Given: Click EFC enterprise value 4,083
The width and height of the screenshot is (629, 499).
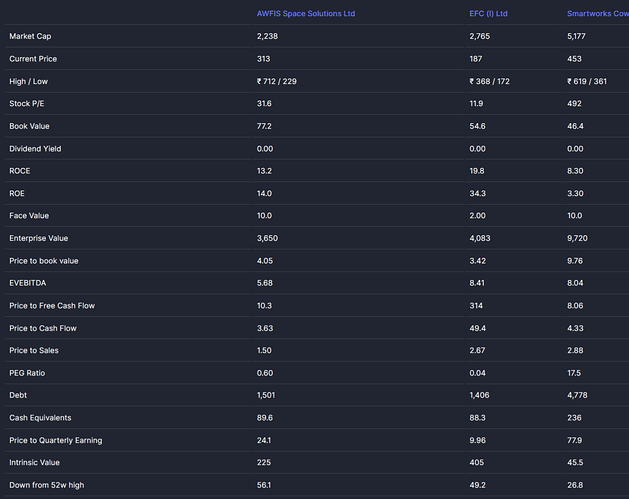Looking at the screenshot, I should (480, 238).
